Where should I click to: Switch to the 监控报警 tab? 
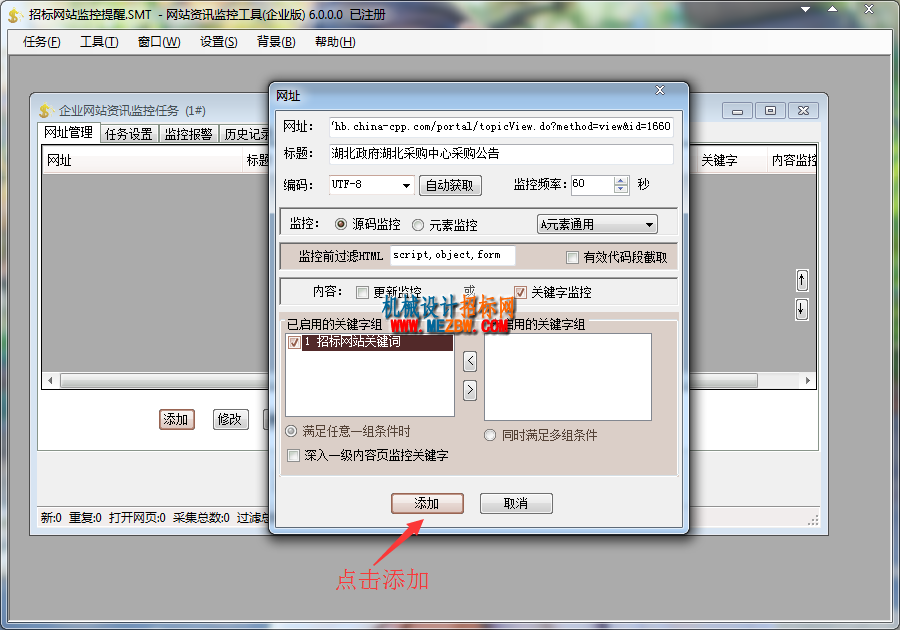(188, 134)
